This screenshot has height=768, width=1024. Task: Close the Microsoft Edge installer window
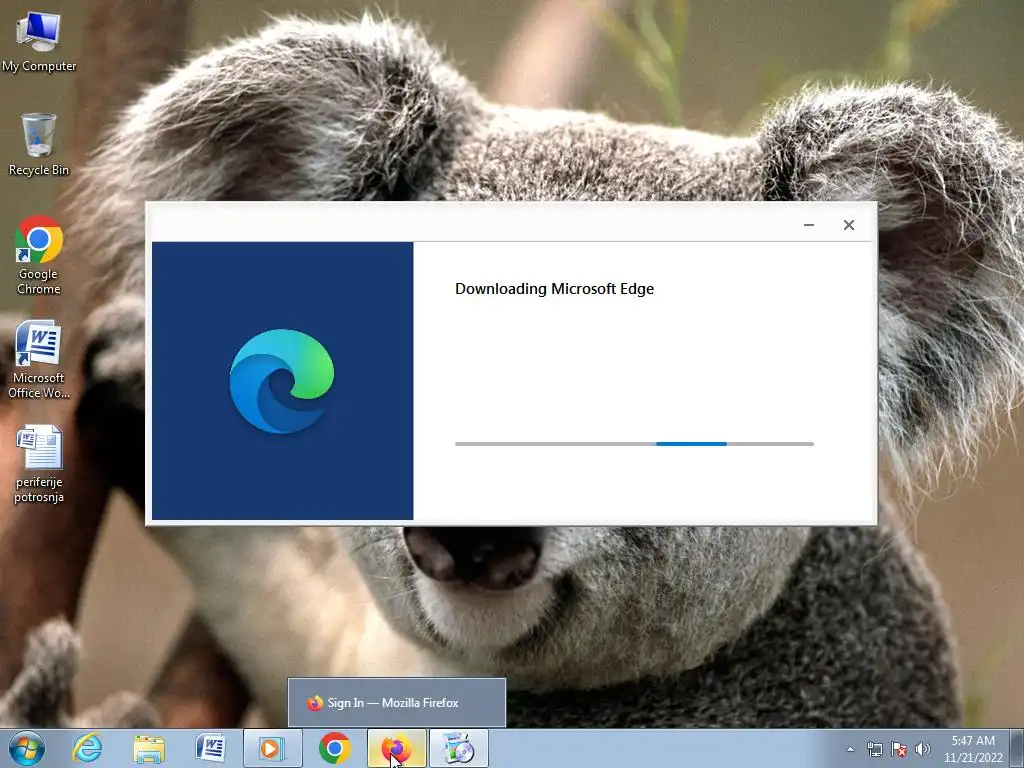point(848,225)
